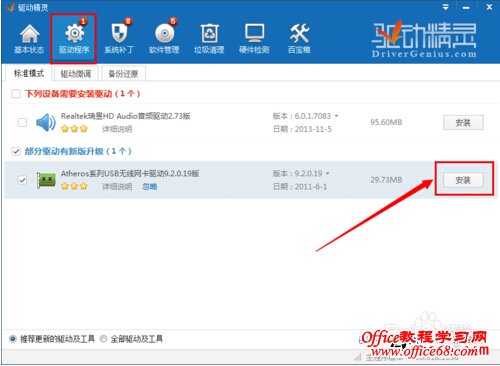Uncheck the 部分驱动有新版升级 group checkbox

(16, 151)
